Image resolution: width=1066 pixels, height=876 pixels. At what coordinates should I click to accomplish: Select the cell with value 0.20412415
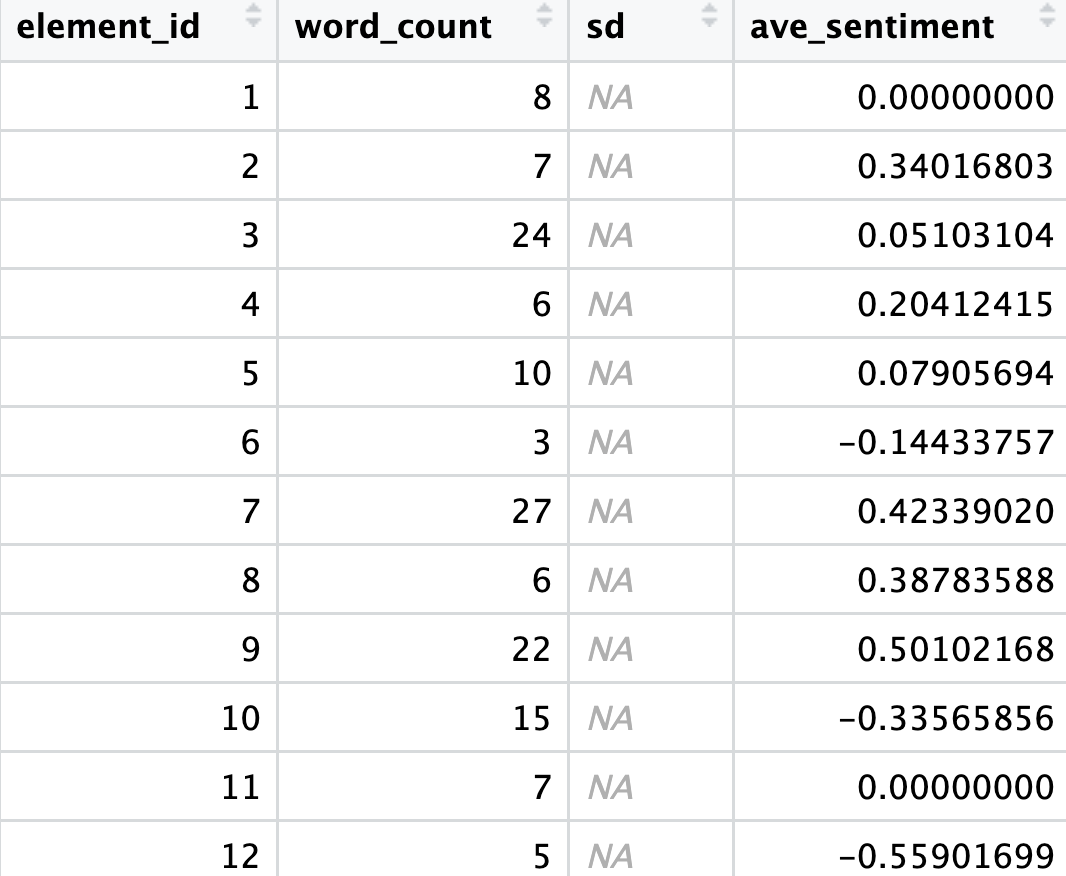pyautogui.click(x=955, y=304)
